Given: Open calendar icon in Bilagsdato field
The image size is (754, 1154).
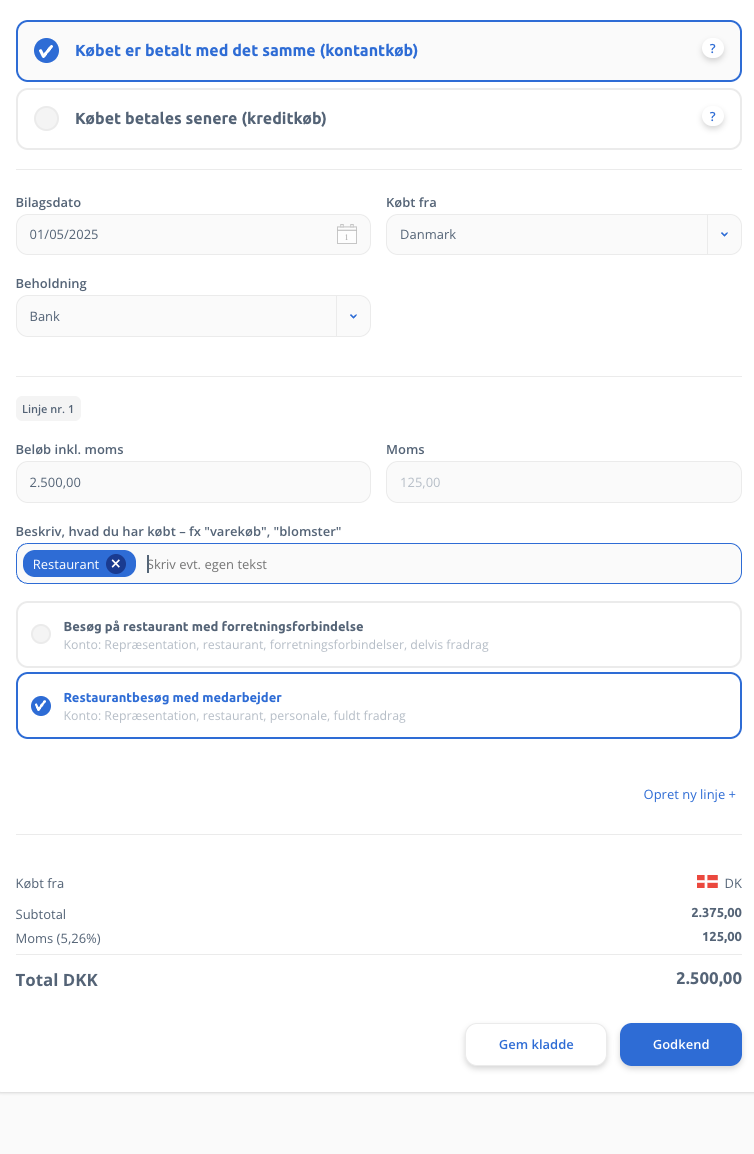Looking at the screenshot, I should coord(347,234).
